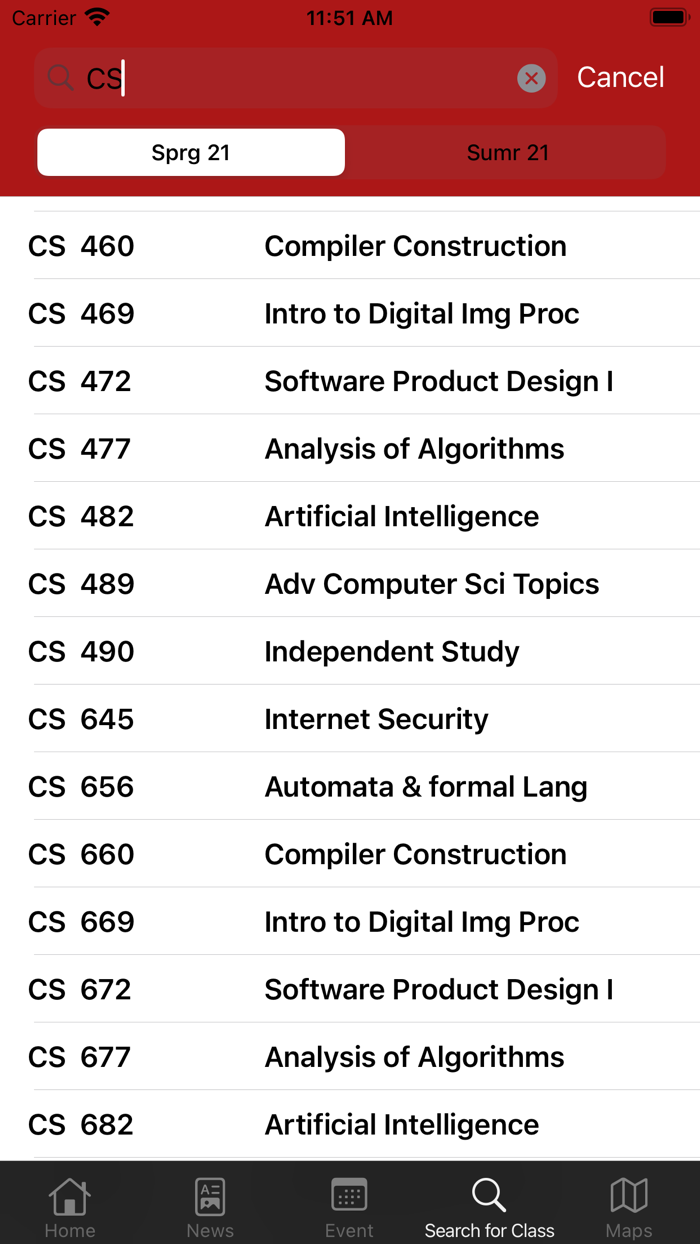Open the Maps tab icon
This screenshot has width=700, height=1244.
pos(629,1197)
